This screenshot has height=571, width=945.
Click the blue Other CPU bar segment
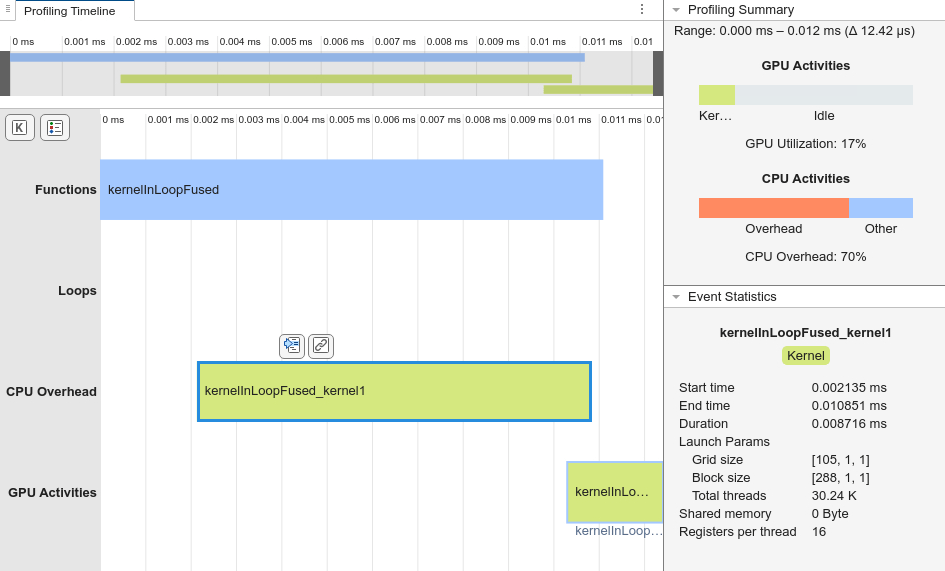tap(880, 208)
